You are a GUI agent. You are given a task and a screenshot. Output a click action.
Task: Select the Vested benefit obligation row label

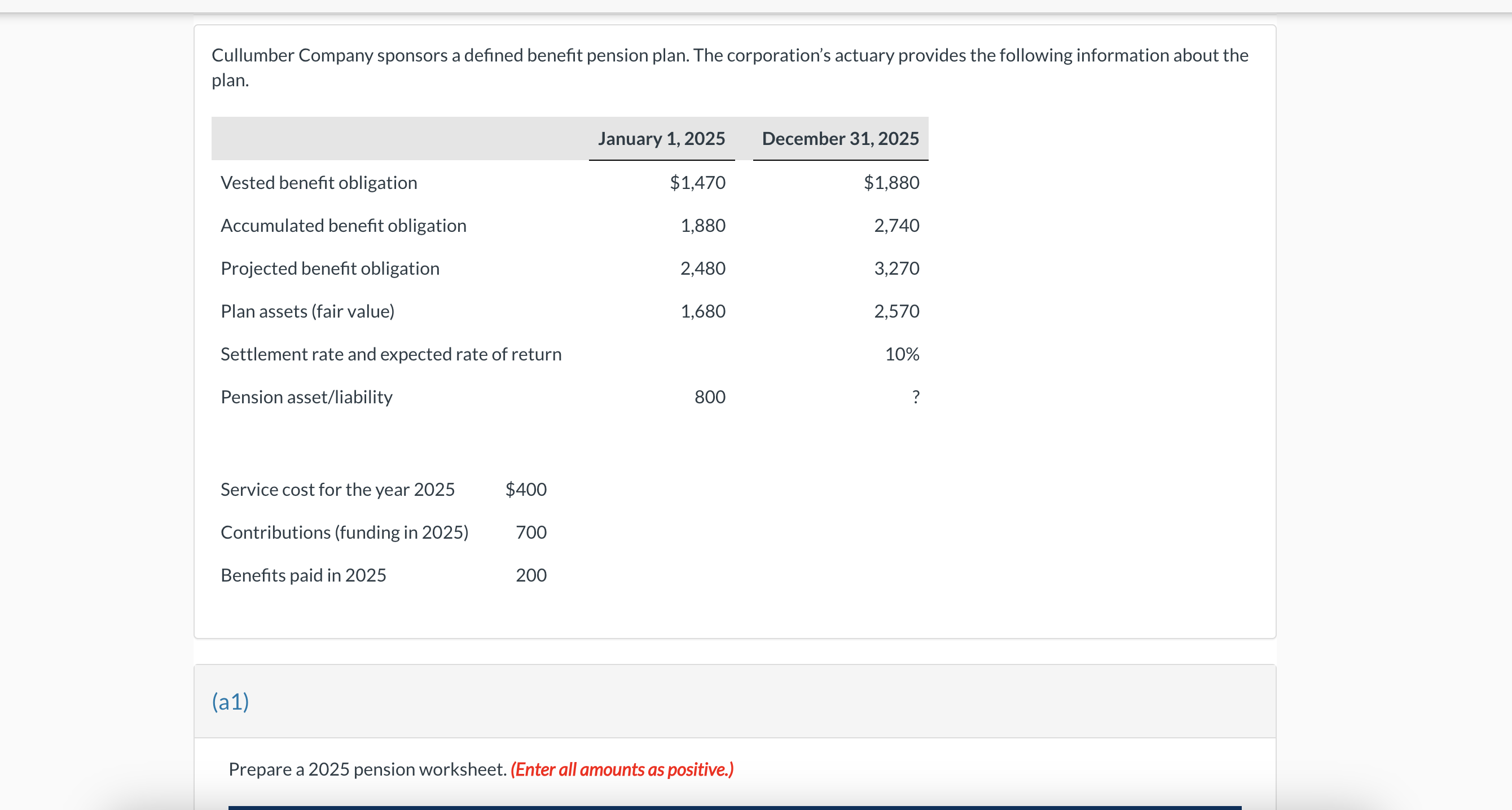318,182
